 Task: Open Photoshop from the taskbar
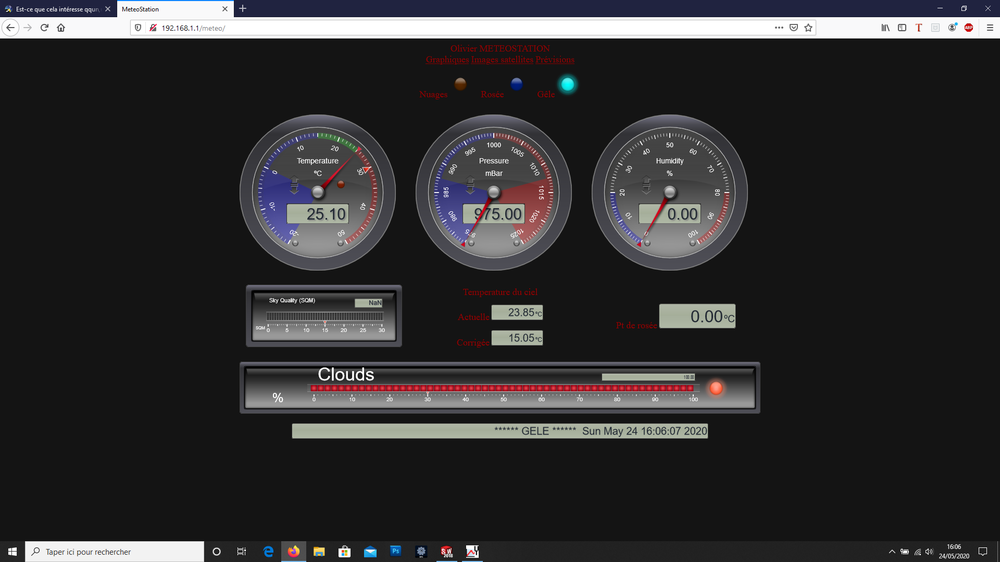tap(395, 551)
